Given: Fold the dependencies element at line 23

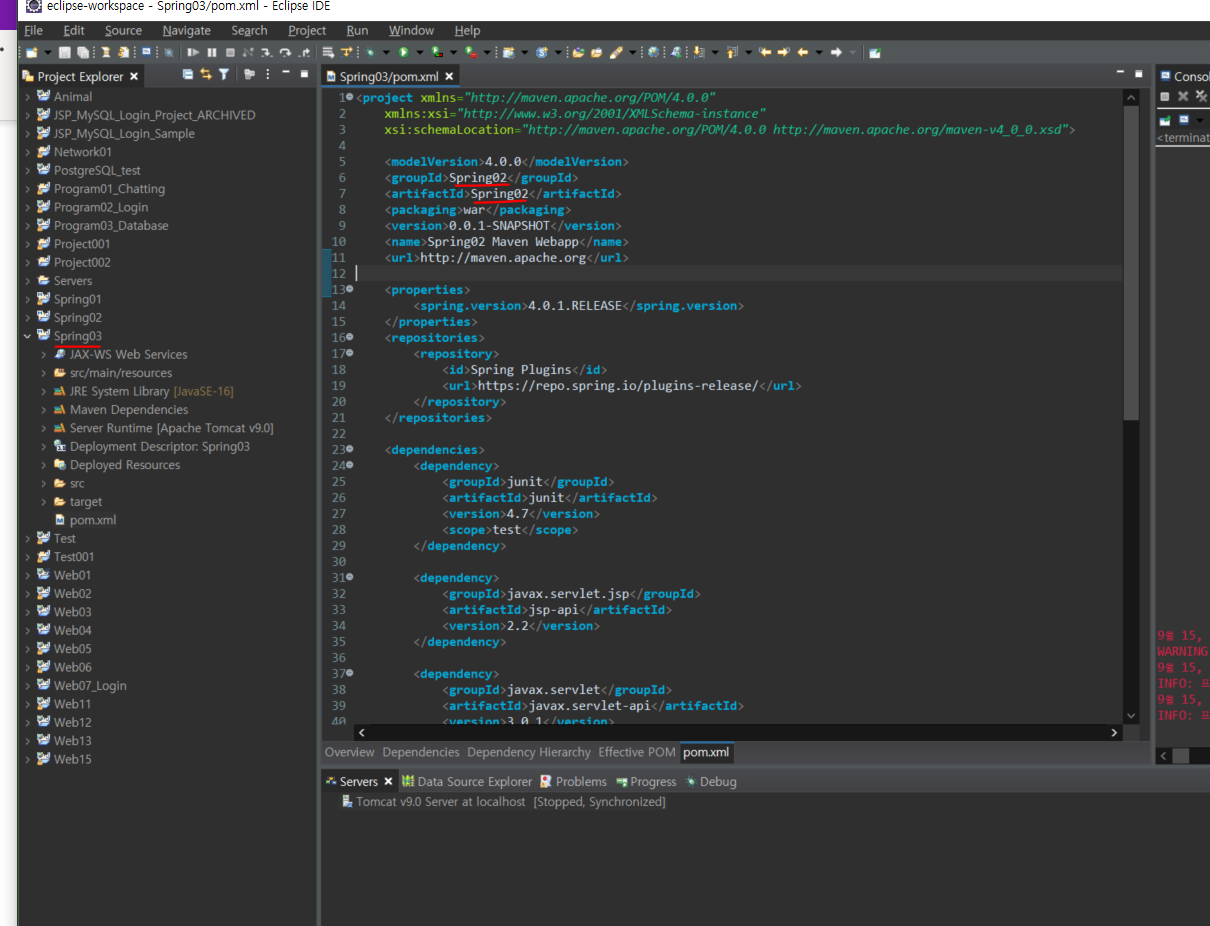Looking at the screenshot, I should tap(349, 449).
